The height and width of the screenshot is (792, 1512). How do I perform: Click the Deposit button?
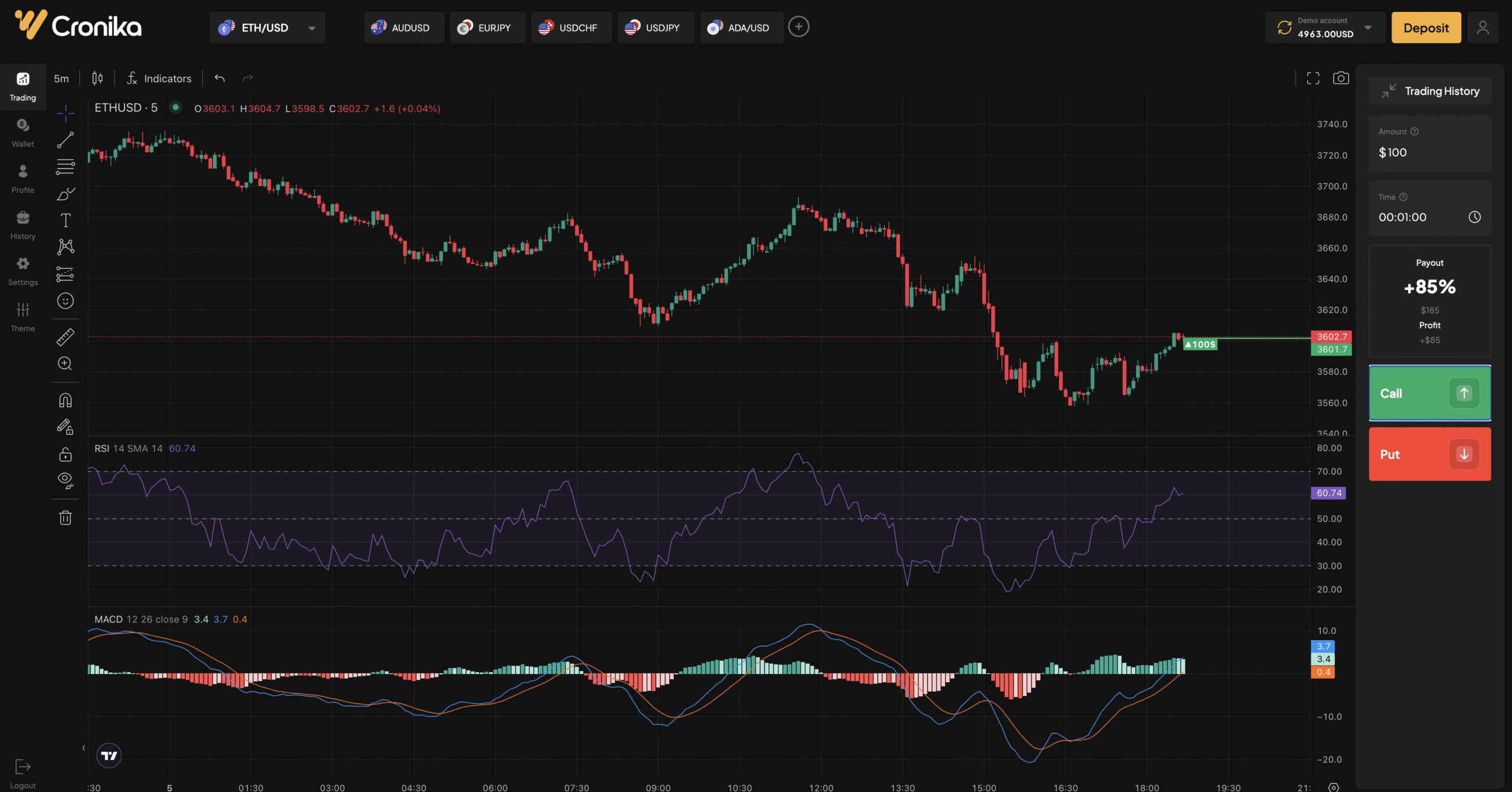point(1426,28)
